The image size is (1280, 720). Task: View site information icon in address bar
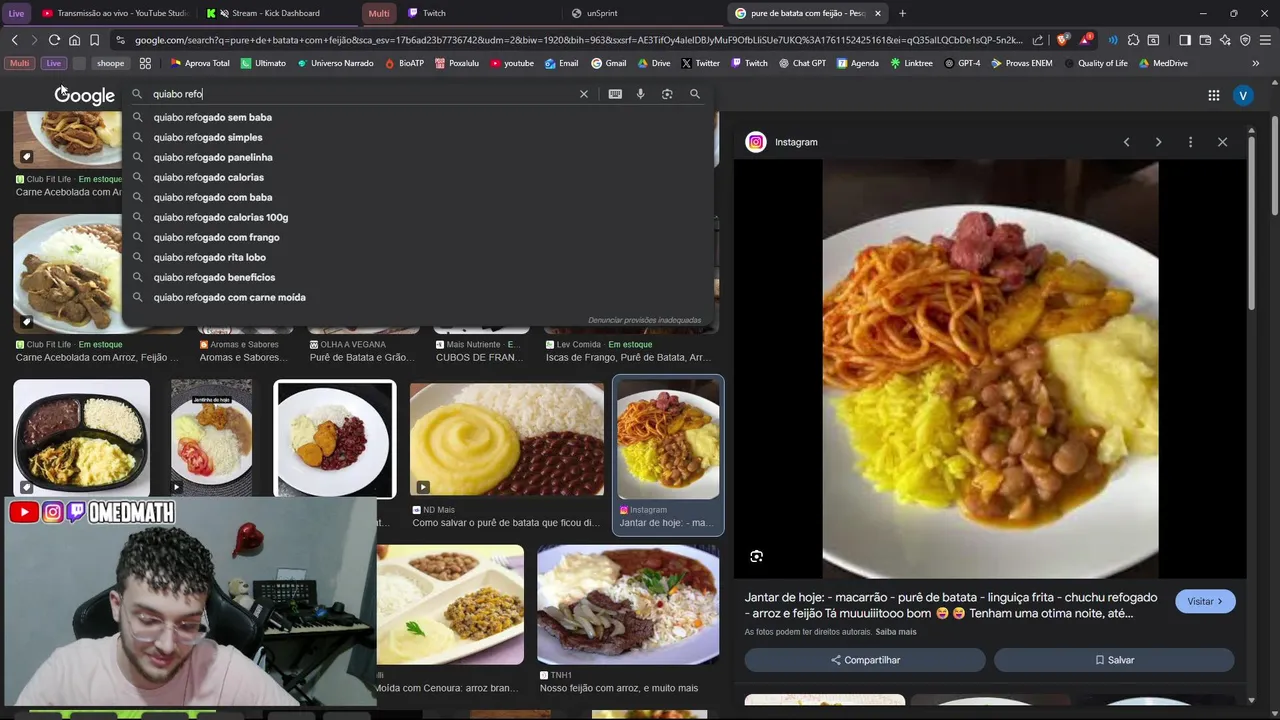coord(120,40)
